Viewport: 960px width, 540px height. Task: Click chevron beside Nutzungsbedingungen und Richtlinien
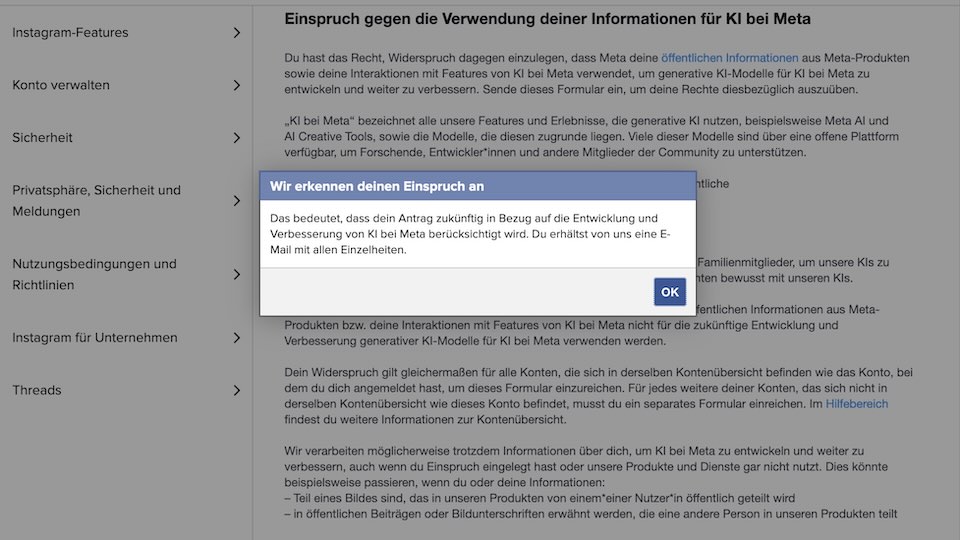point(236,274)
